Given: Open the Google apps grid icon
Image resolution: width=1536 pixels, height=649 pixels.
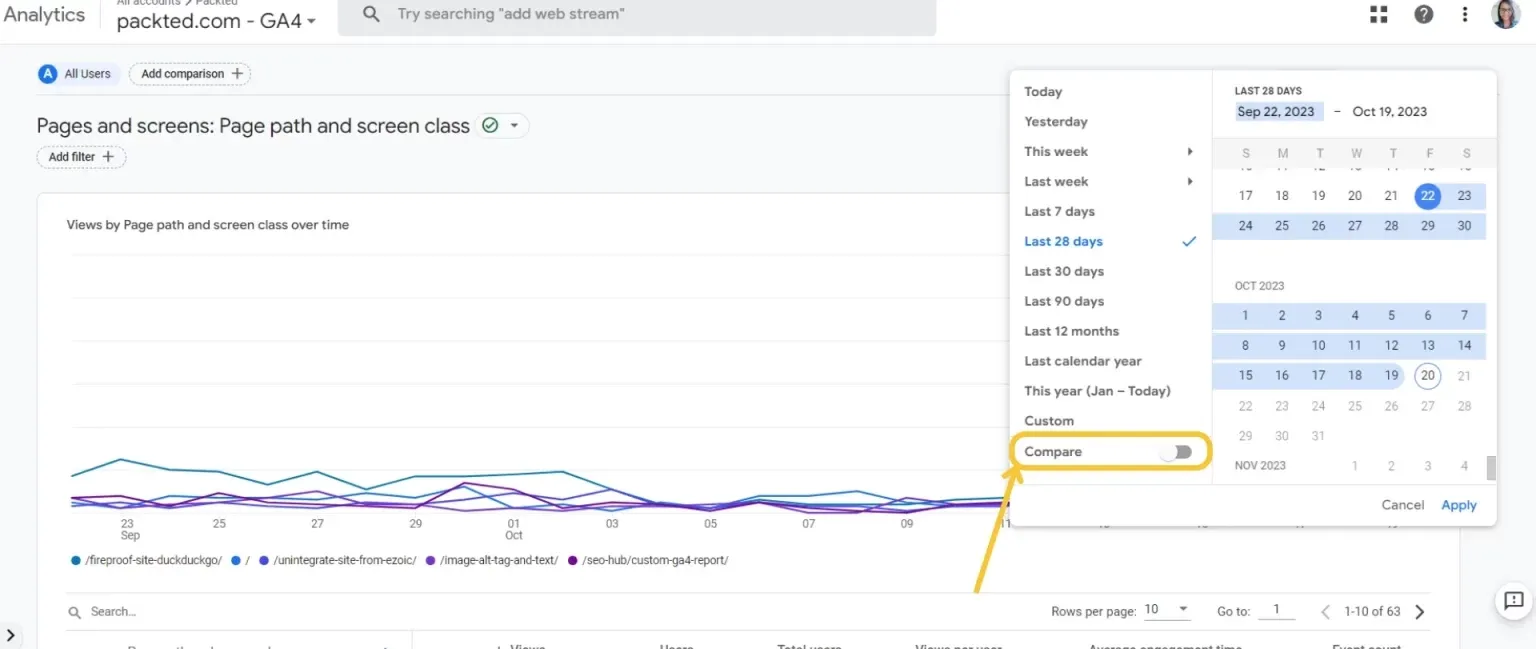Looking at the screenshot, I should [x=1379, y=14].
